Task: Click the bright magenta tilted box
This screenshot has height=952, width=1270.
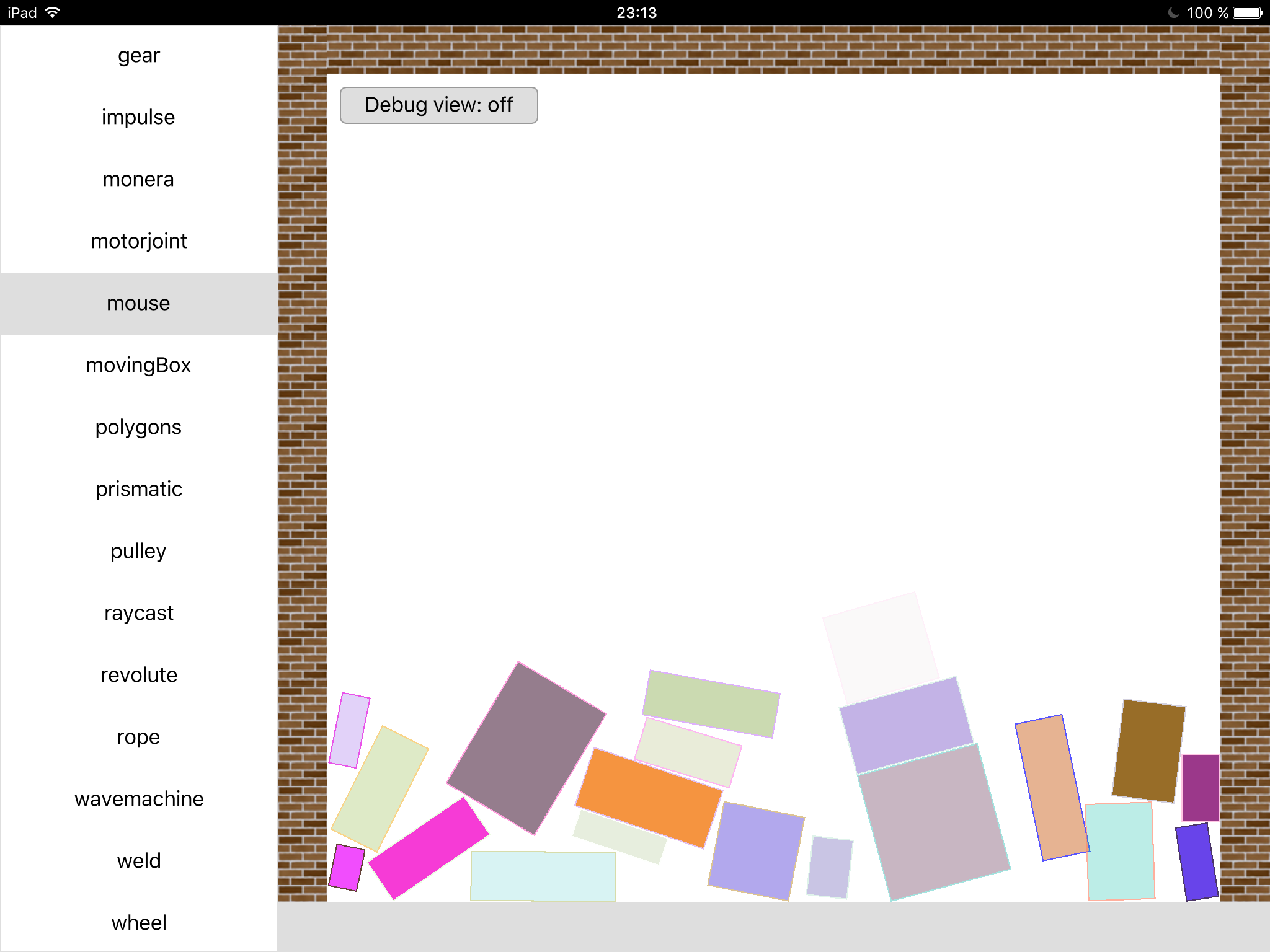Action: pos(428,848)
